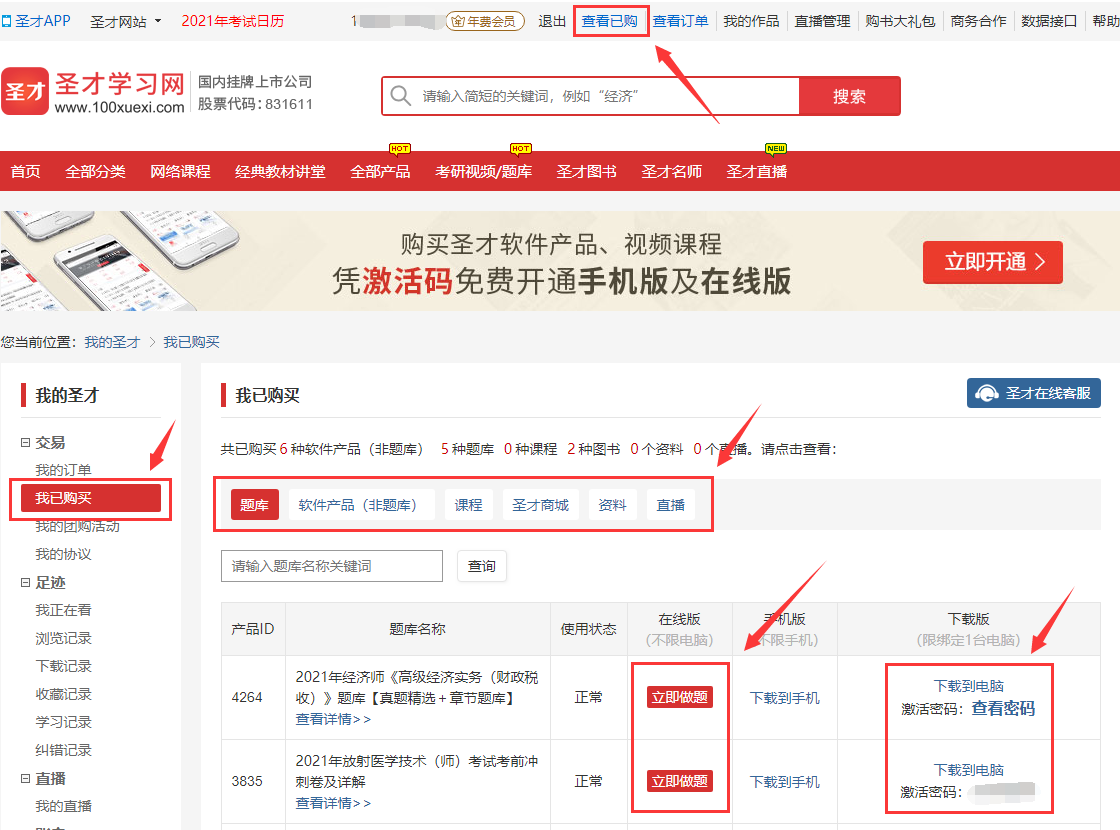
Task: Click 立即做题 for product 4264
Action: 680,697
